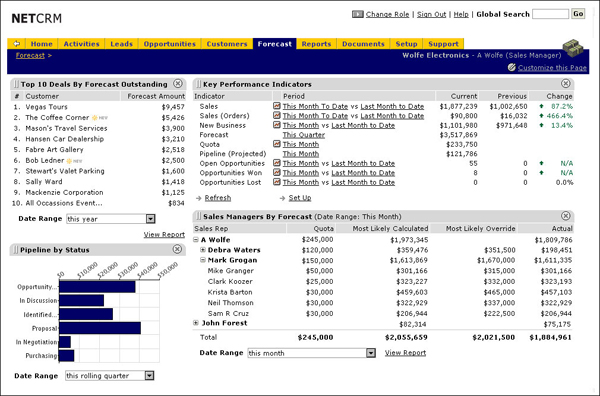The height and width of the screenshot is (396, 600).
Task: Open the Setup tab
Action: click(x=406, y=44)
